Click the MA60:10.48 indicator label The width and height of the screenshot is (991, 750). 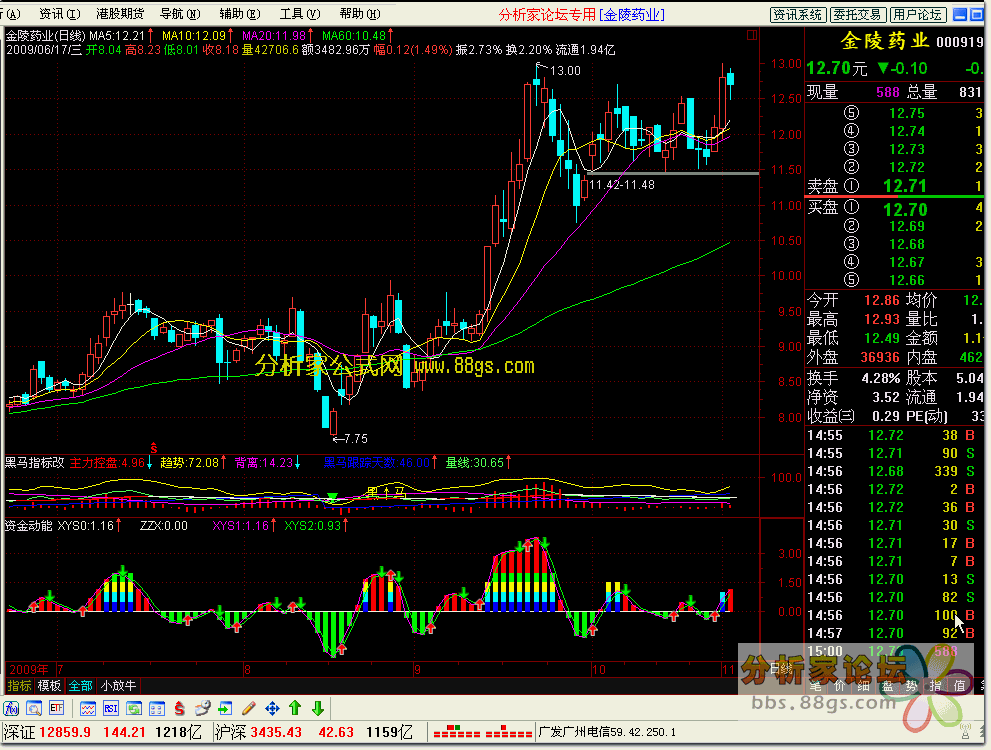(x=354, y=36)
